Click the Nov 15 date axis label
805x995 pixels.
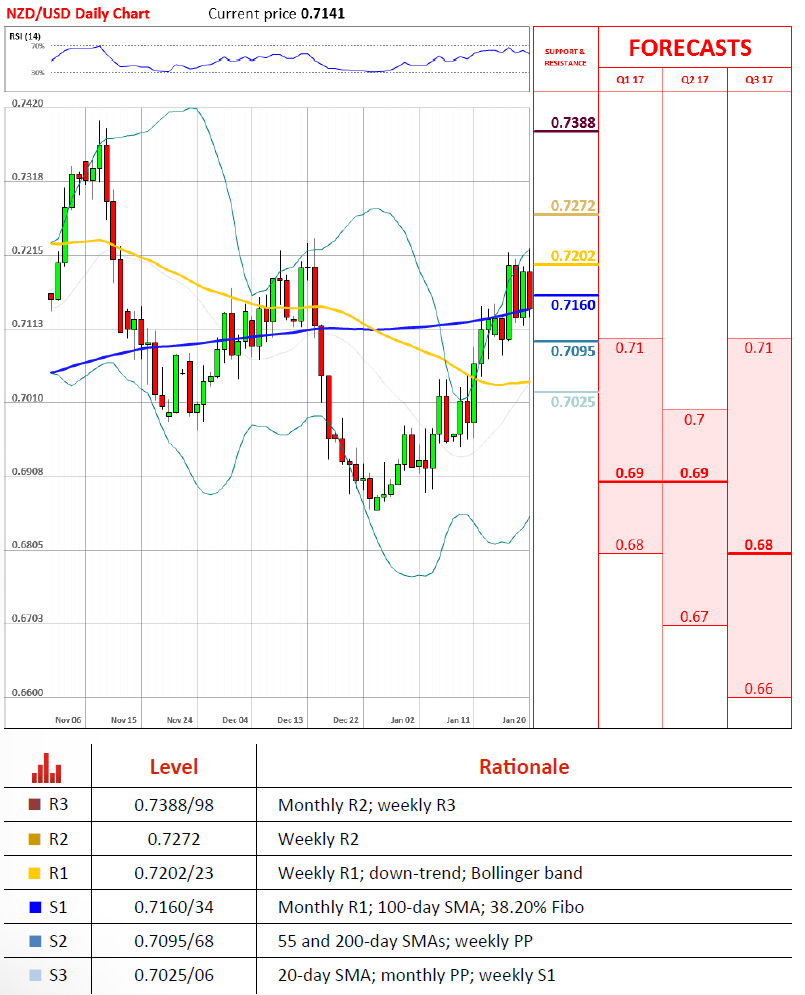pyautogui.click(x=124, y=720)
